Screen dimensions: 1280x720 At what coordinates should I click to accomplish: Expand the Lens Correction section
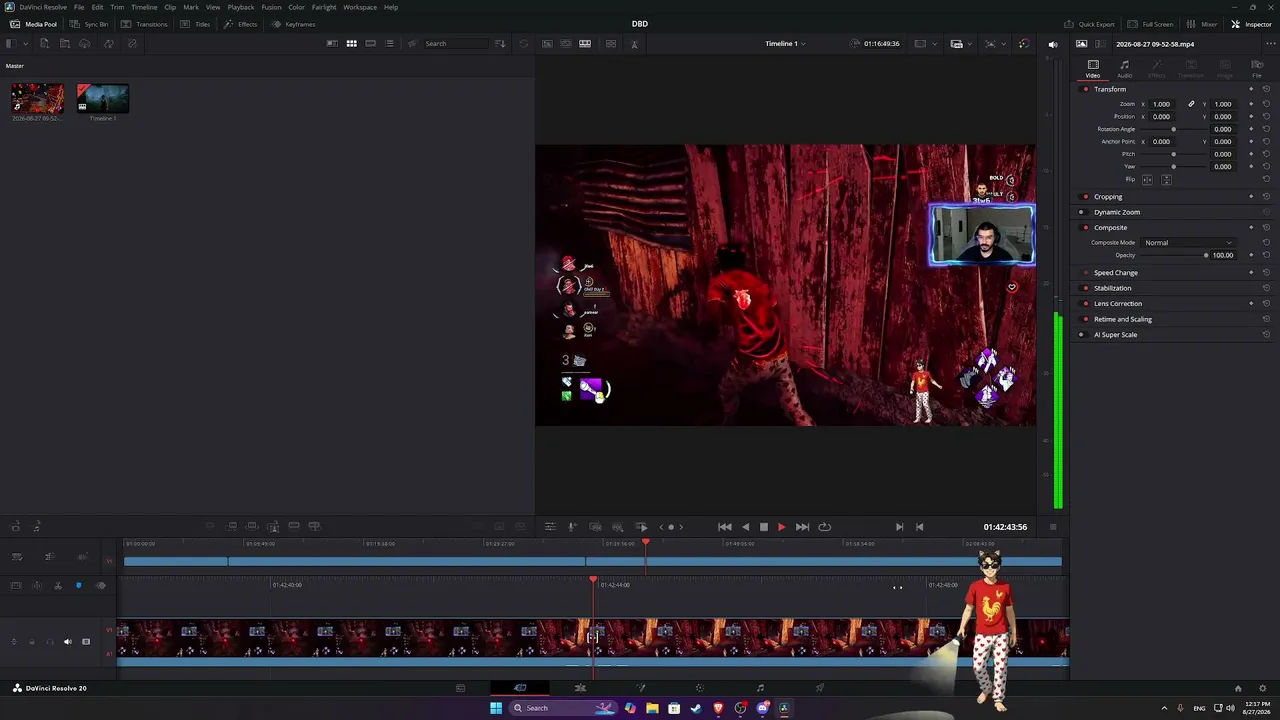click(x=1118, y=303)
